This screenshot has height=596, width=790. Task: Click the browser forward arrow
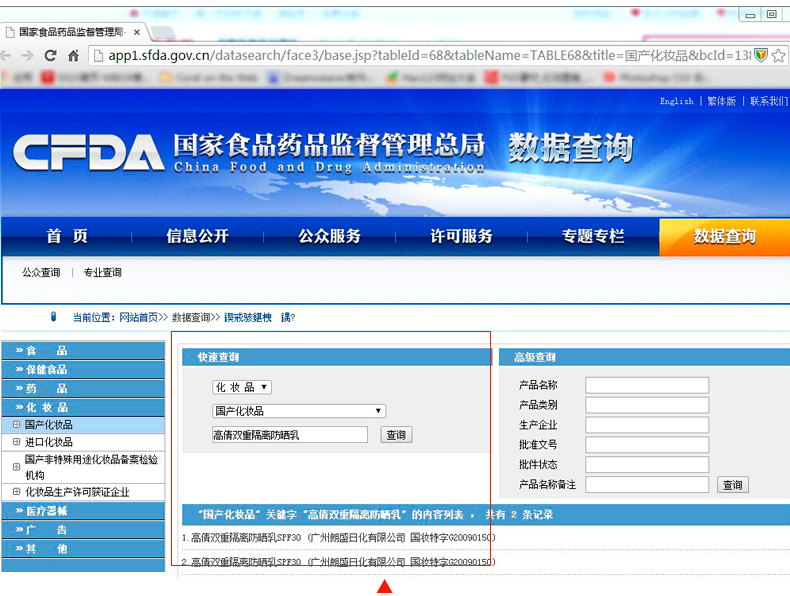click(x=28, y=55)
